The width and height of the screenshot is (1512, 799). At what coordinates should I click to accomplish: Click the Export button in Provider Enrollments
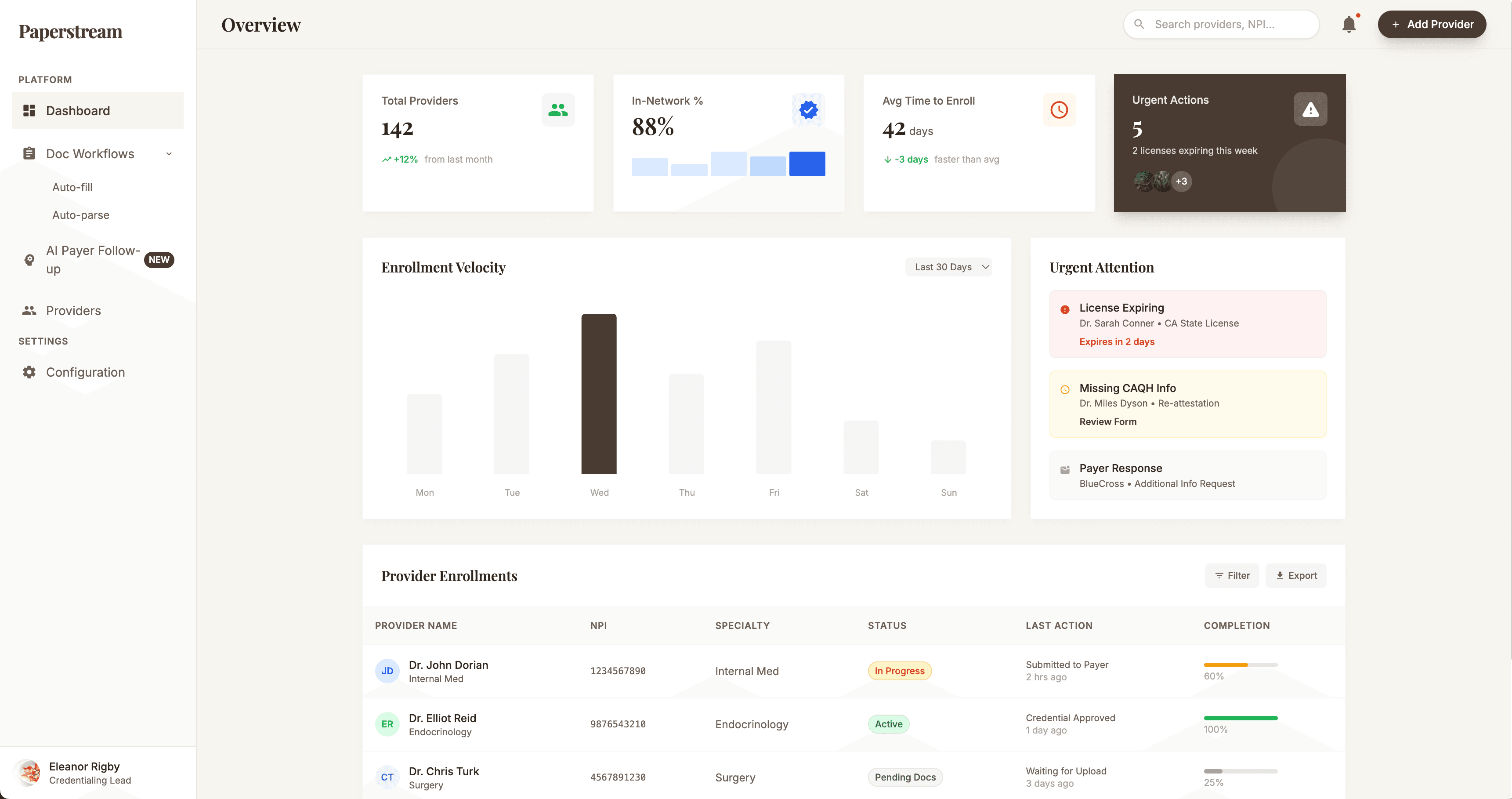pyautogui.click(x=1296, y=575)
